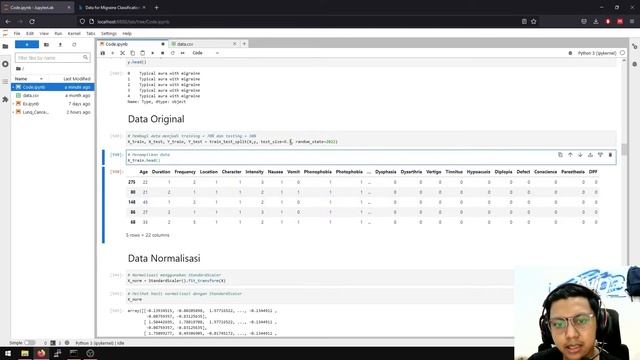
Task: Open a new browser tab
Action: click(x=157, y=7)
